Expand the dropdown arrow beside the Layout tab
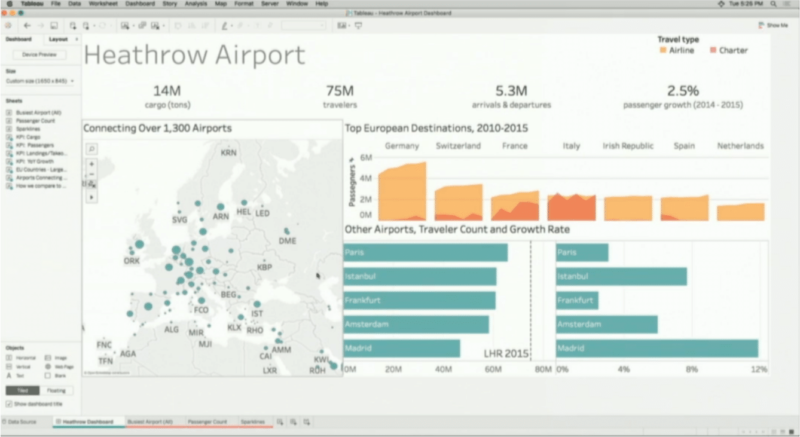The image size is (800, 437). click(77, 39)
